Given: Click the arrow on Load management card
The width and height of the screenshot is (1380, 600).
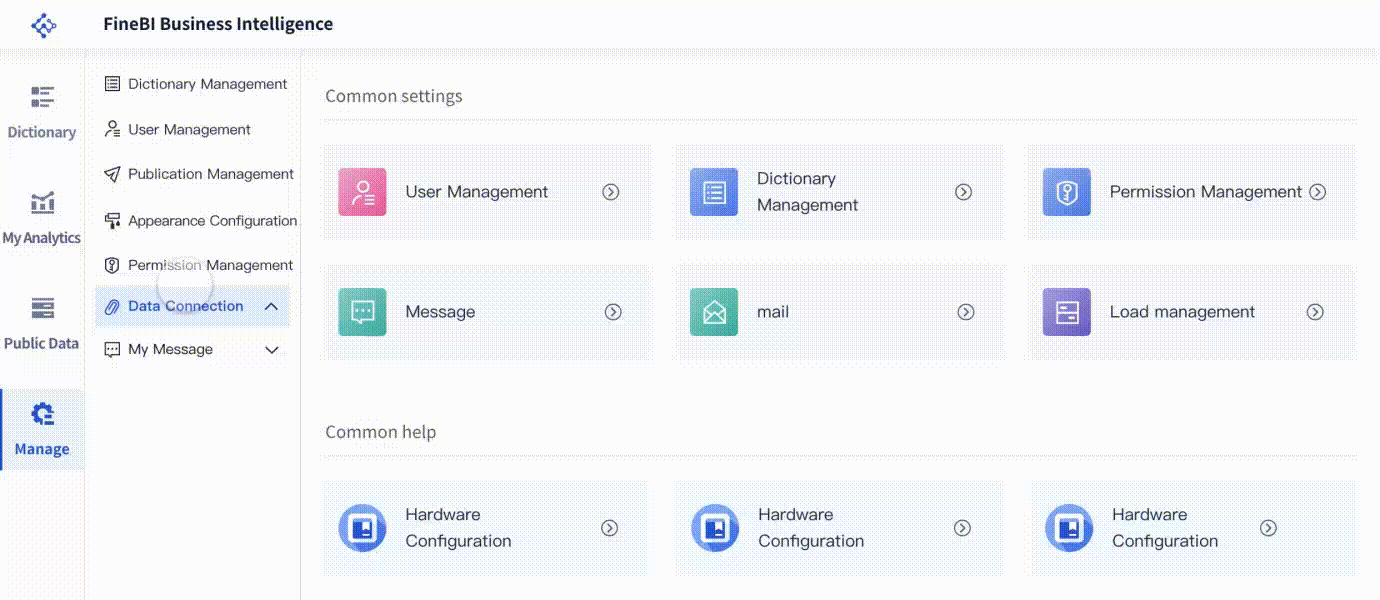Looking at the screenshot, I should click(1315, 312).
